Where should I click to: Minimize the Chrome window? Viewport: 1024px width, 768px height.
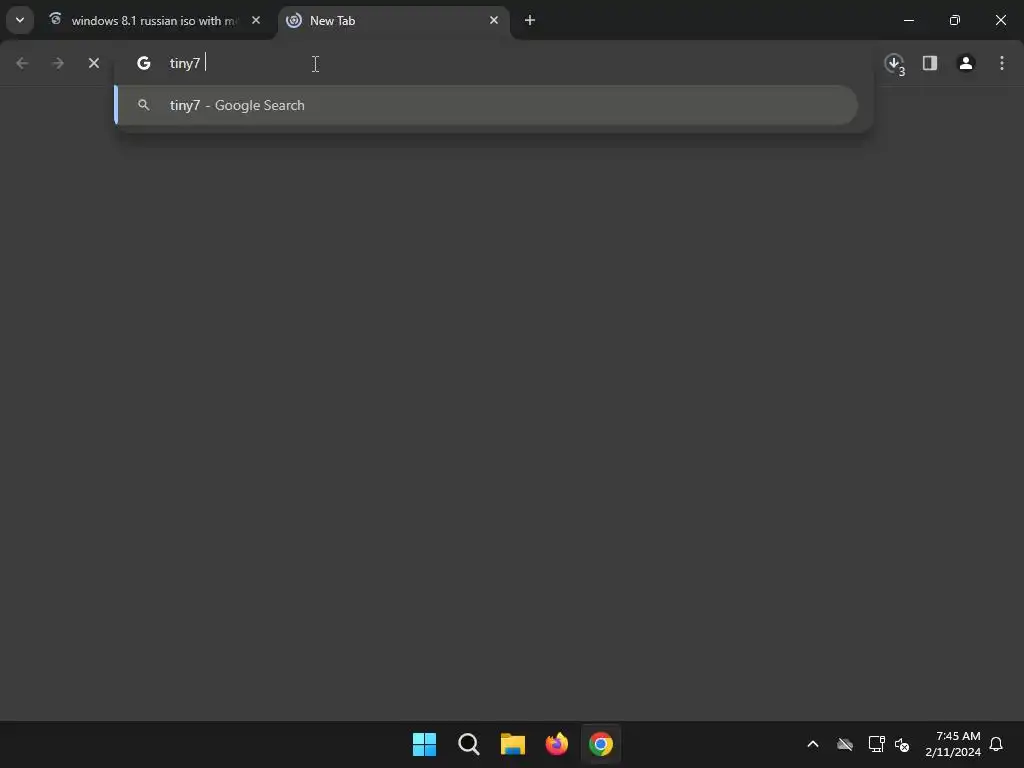[908, 20]
